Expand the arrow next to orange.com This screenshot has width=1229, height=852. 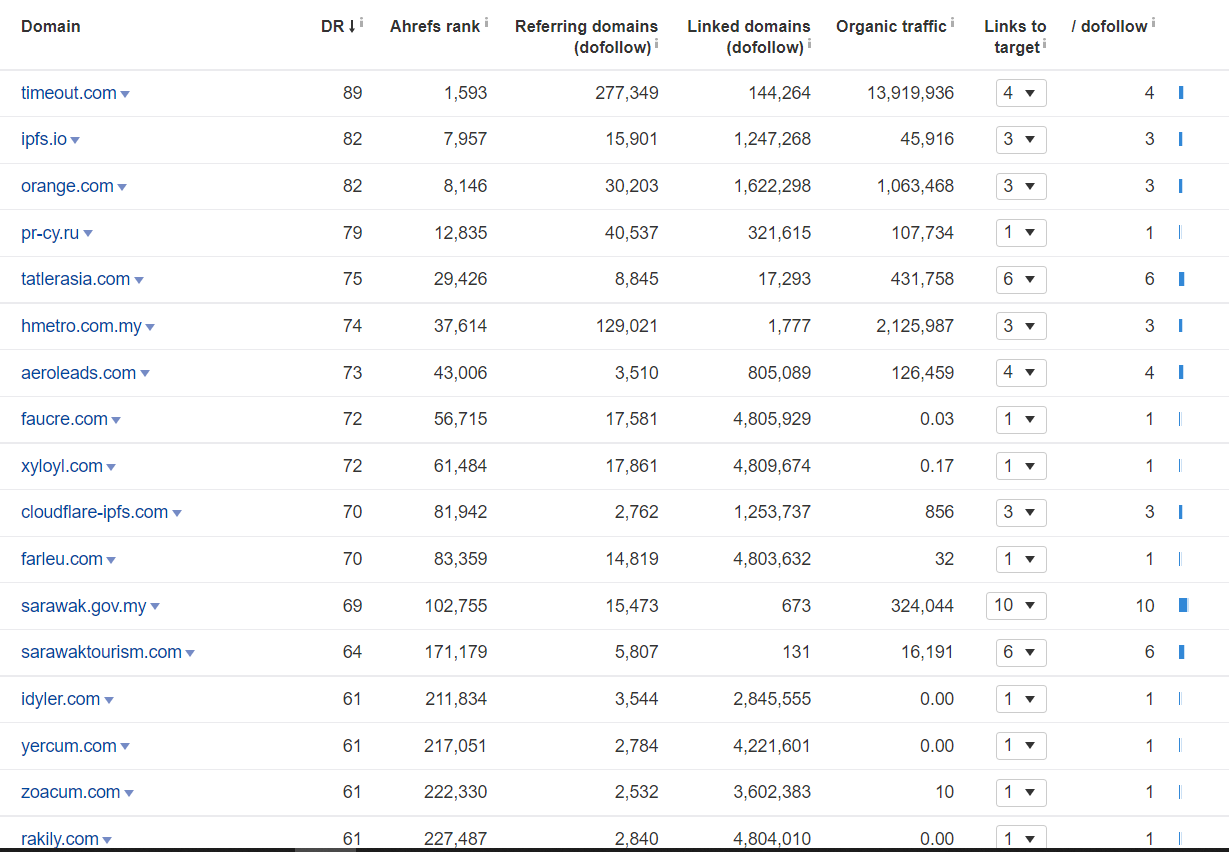tap(122, 187)
